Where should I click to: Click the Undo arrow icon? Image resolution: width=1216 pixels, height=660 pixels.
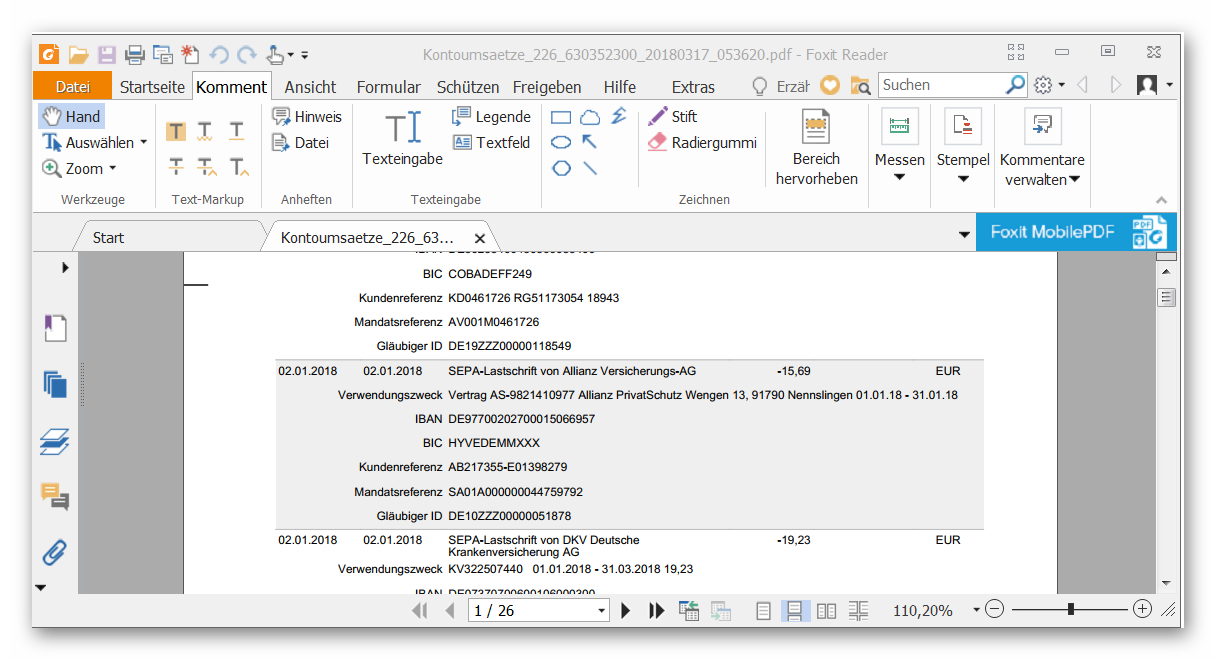(x=219, y=55)
